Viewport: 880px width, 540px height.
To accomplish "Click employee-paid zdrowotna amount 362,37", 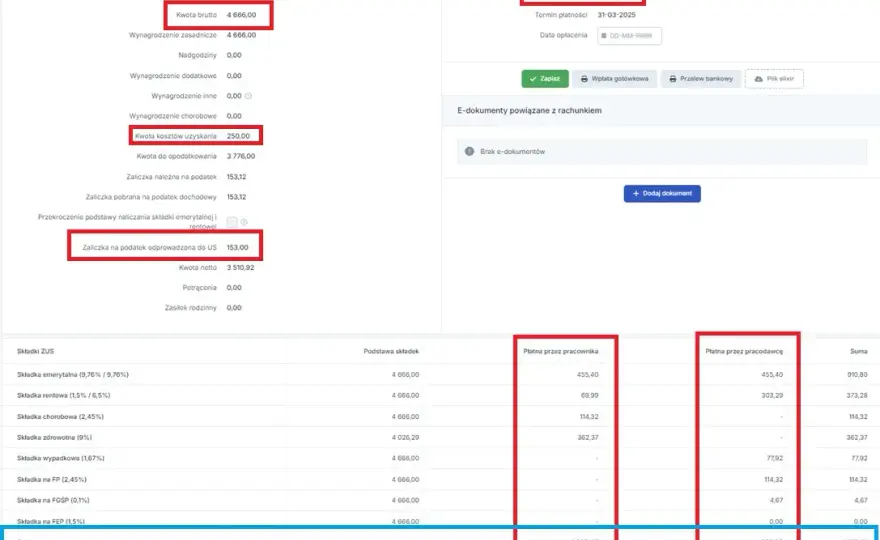I will 588,437.
